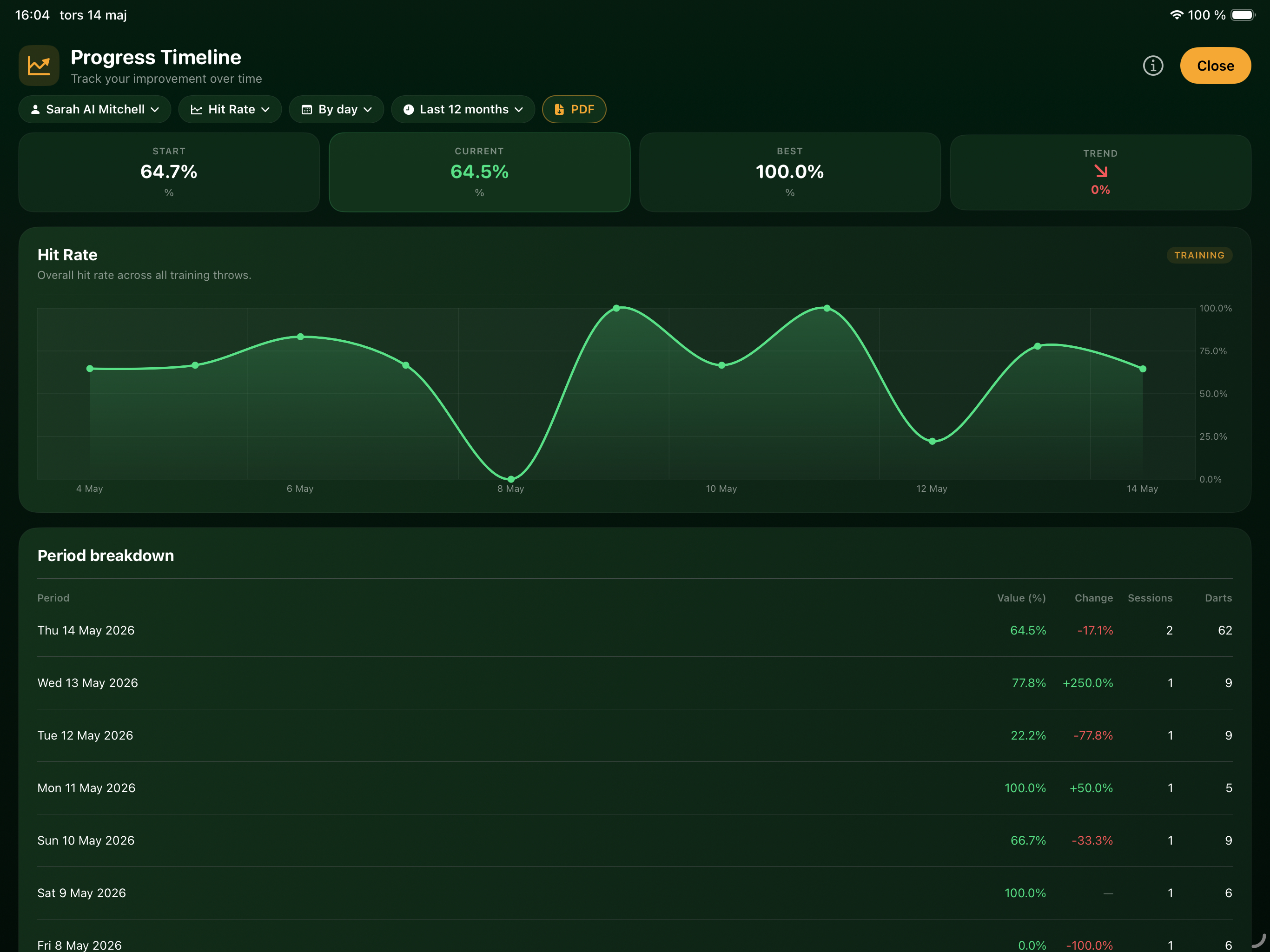This screenshot has width=1270, height=952.
Task: Select the Tue 12 May 2026 row
Action: point(635,735)
